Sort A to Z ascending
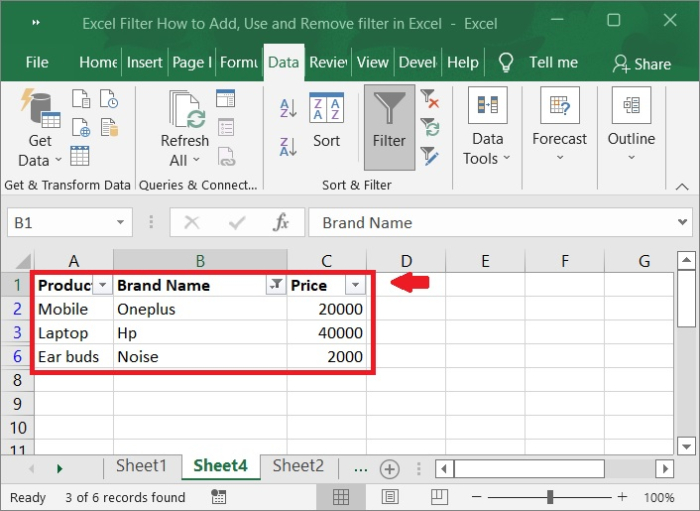700x511 pixels. point(288,108)
